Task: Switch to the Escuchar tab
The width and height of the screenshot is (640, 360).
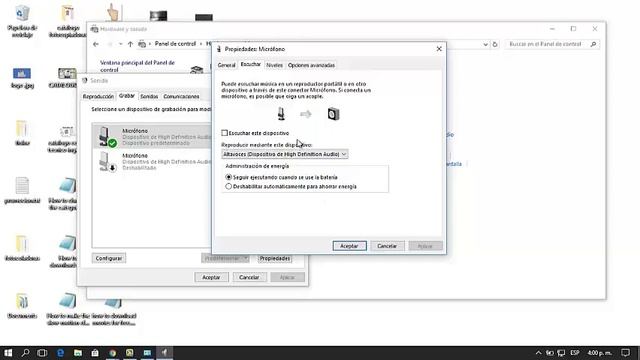Action: click(250, 64)
